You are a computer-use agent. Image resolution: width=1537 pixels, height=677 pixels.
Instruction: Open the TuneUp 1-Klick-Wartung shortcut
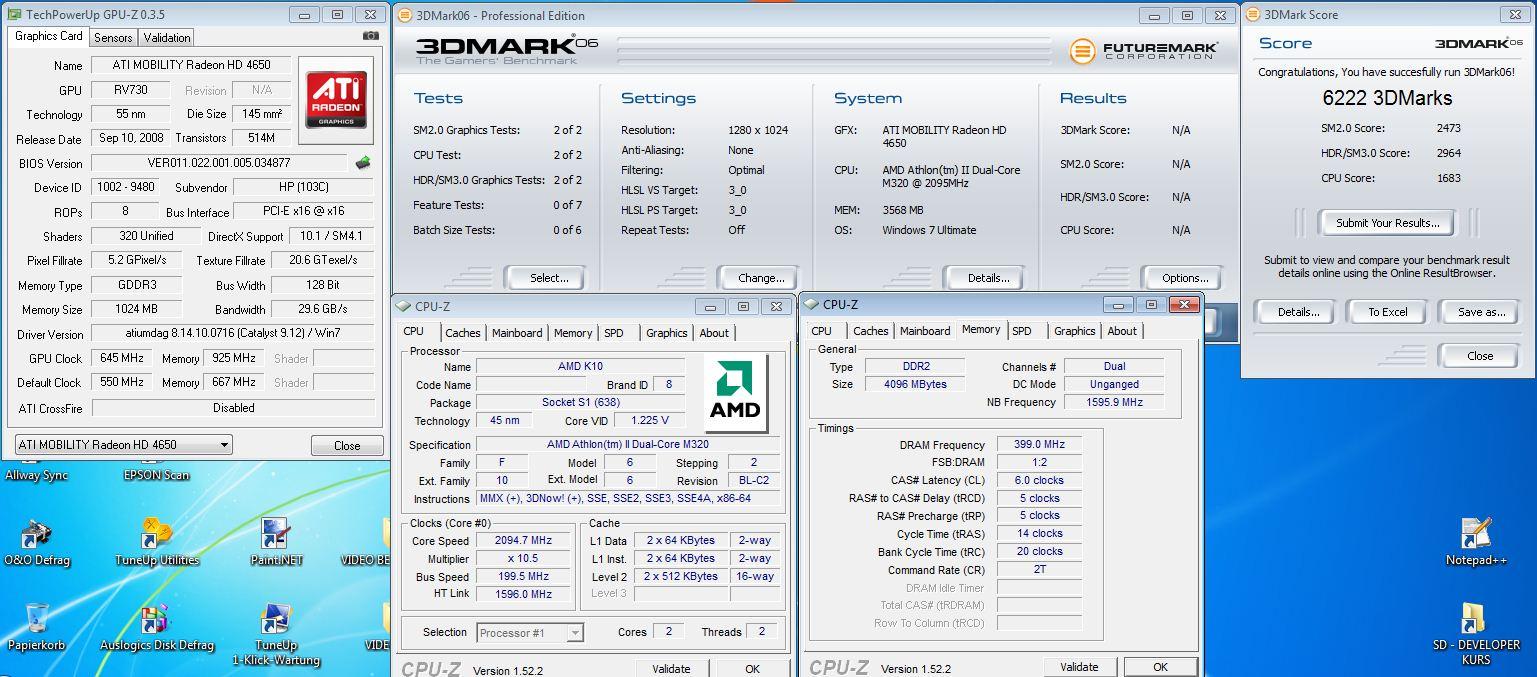(276, 634)
